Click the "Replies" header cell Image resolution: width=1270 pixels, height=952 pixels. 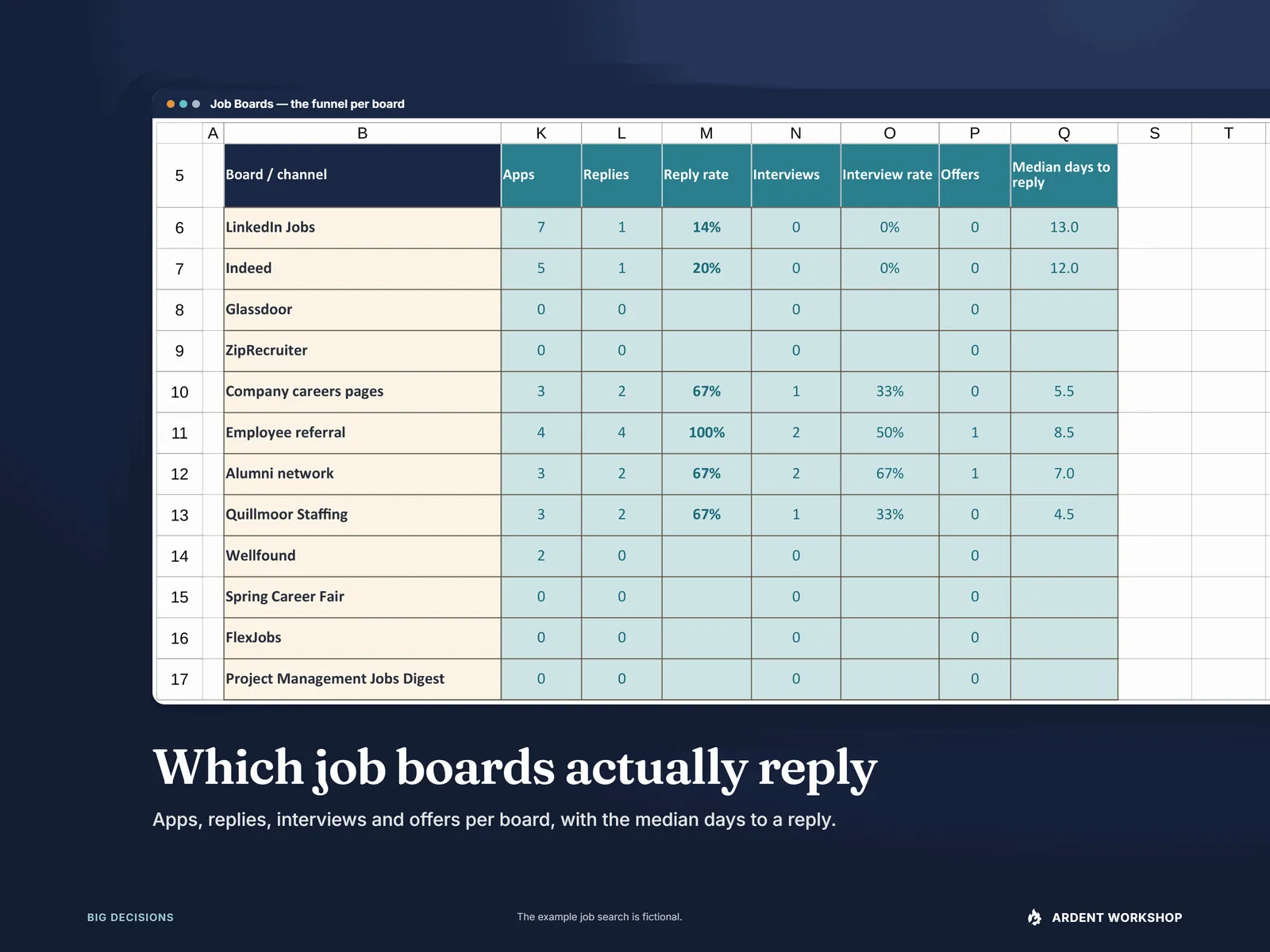tap(622, 175)
